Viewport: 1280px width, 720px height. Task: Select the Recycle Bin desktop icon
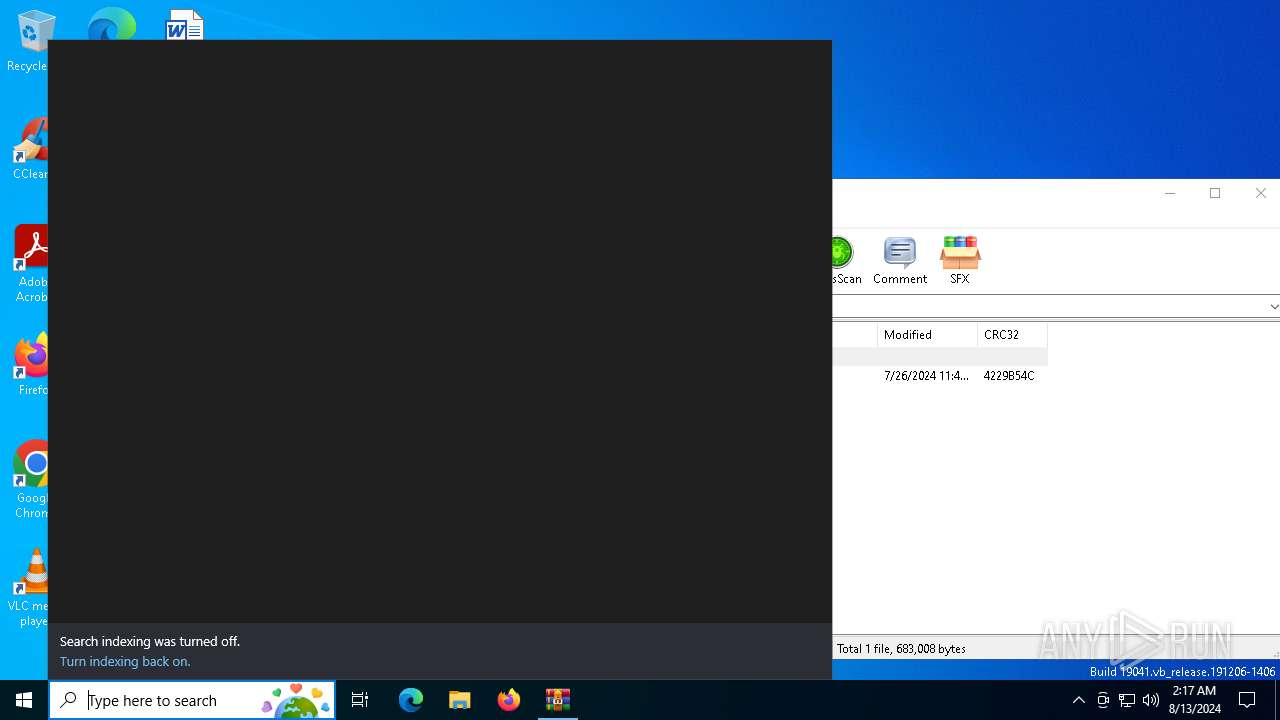coord(30,42)
